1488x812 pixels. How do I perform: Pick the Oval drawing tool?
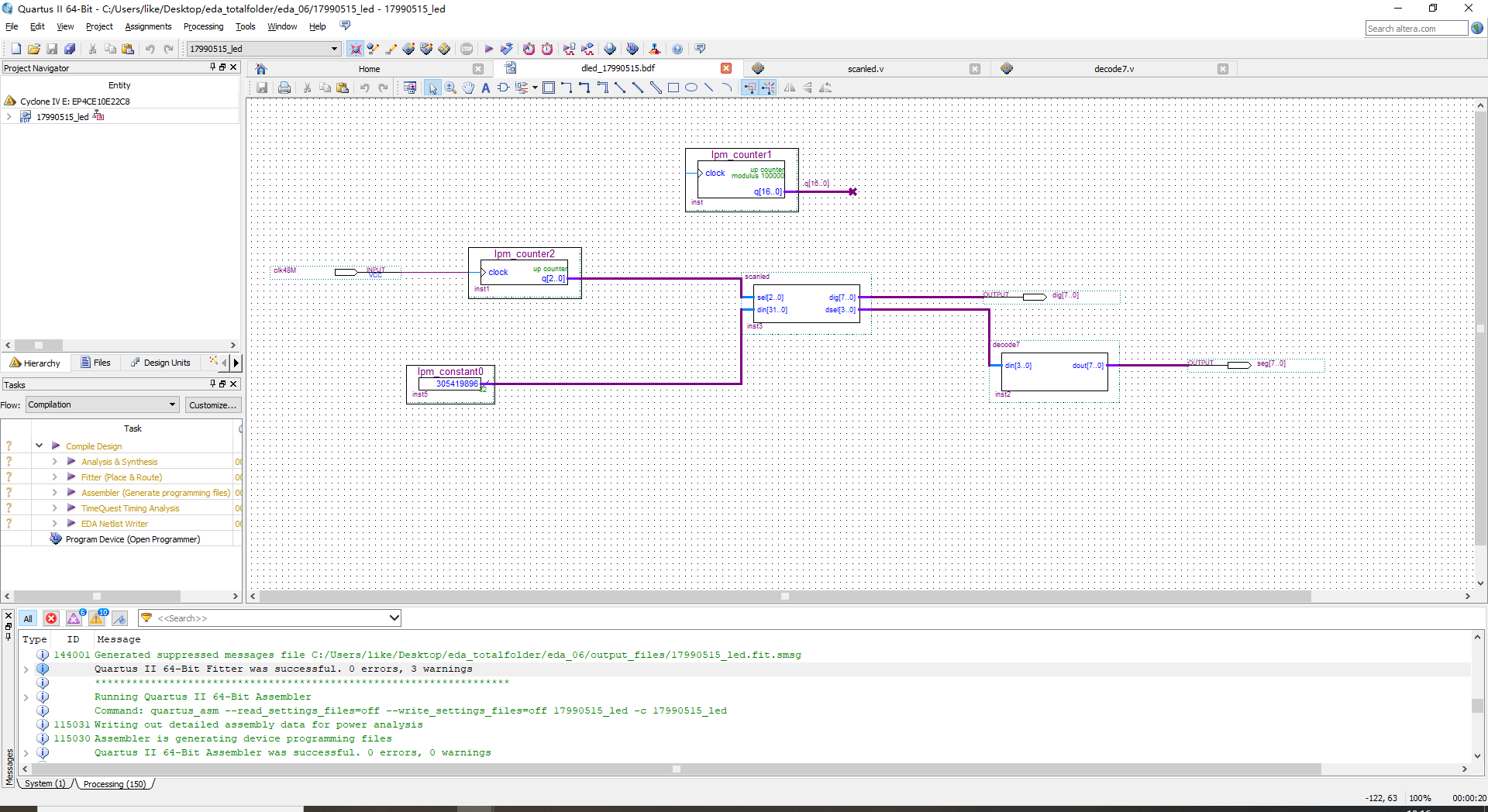[x=692, y=88]
